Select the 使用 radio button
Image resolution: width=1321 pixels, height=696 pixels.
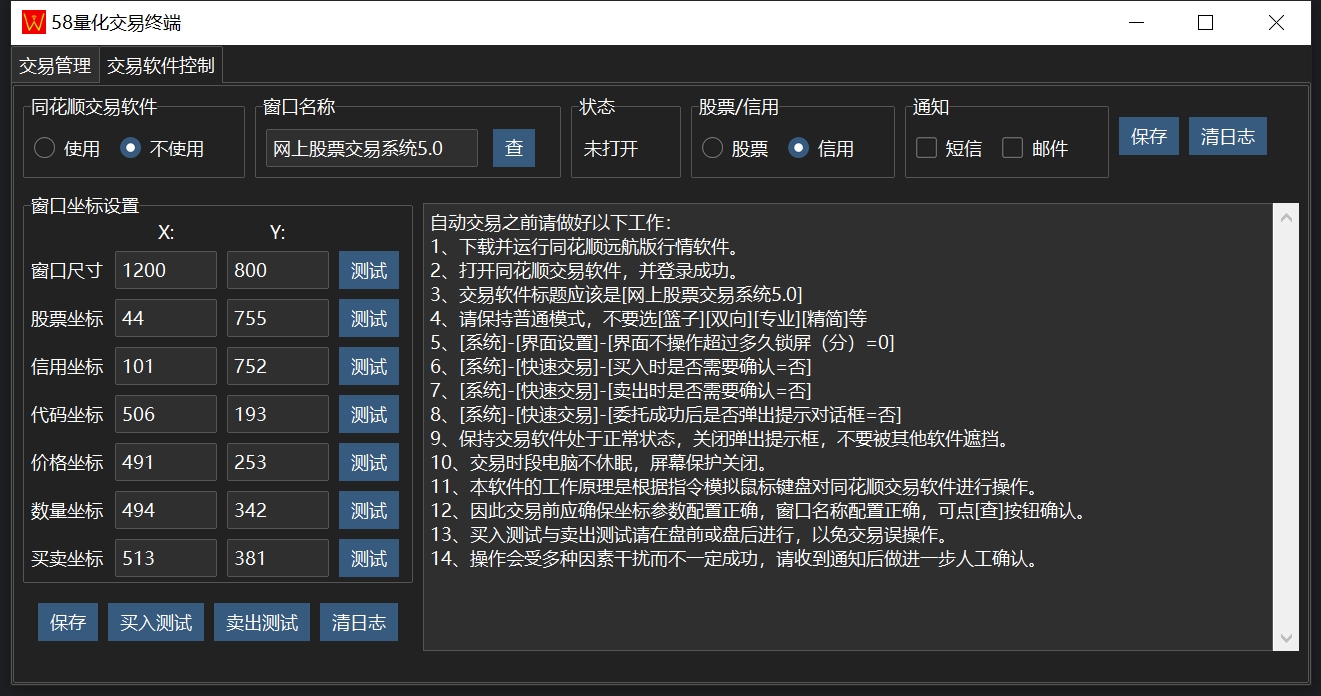(x=45, y=148)
